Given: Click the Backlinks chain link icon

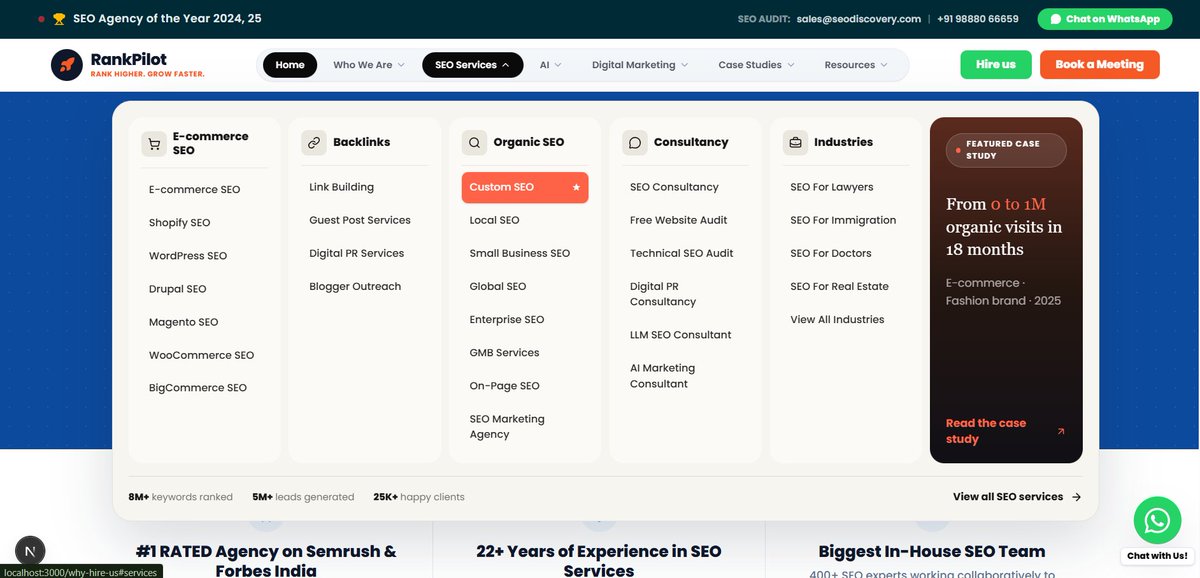Looking at the screenshot, I should coord(314,143).
